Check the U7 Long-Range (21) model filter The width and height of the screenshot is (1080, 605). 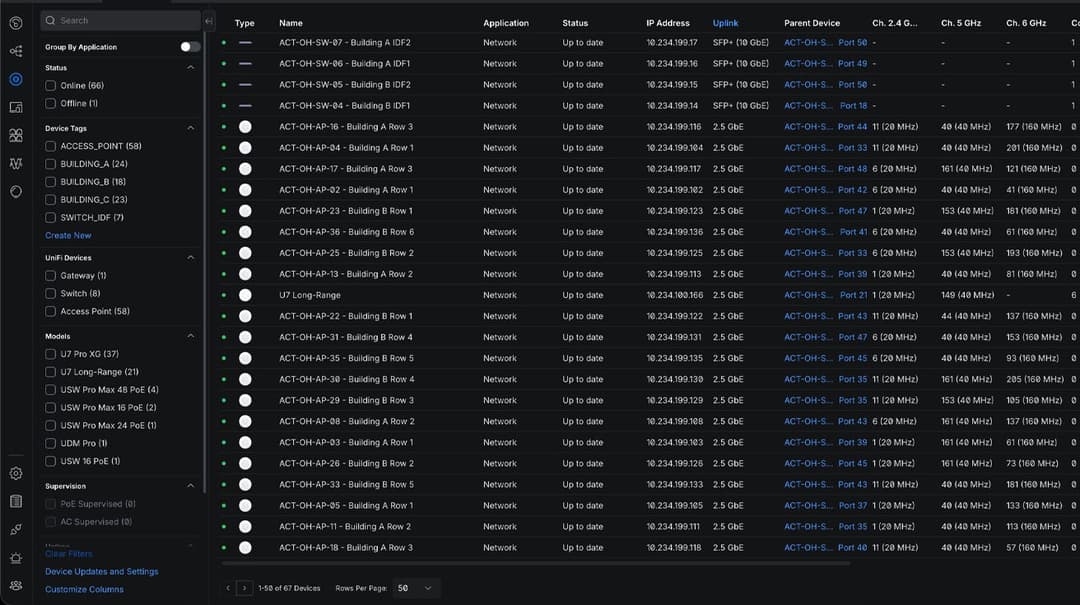tap(50, 372)
